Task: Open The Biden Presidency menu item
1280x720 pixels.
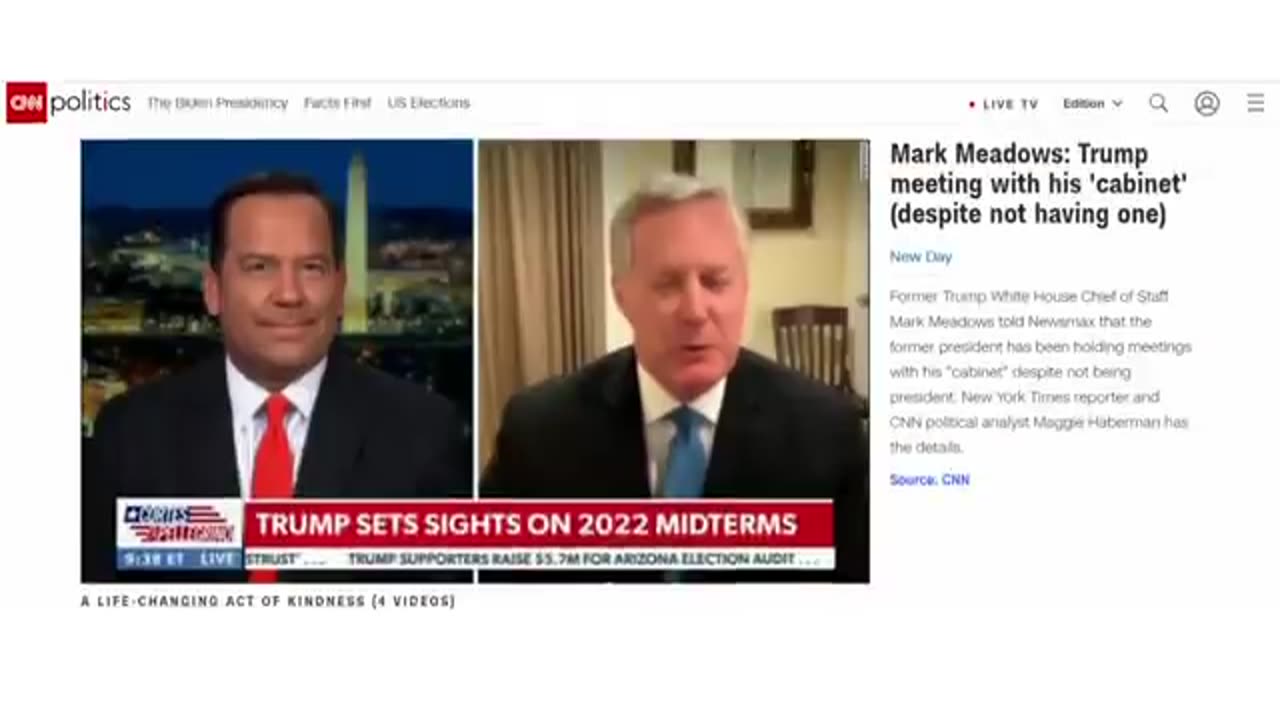Action: click(x=217, y=103)
